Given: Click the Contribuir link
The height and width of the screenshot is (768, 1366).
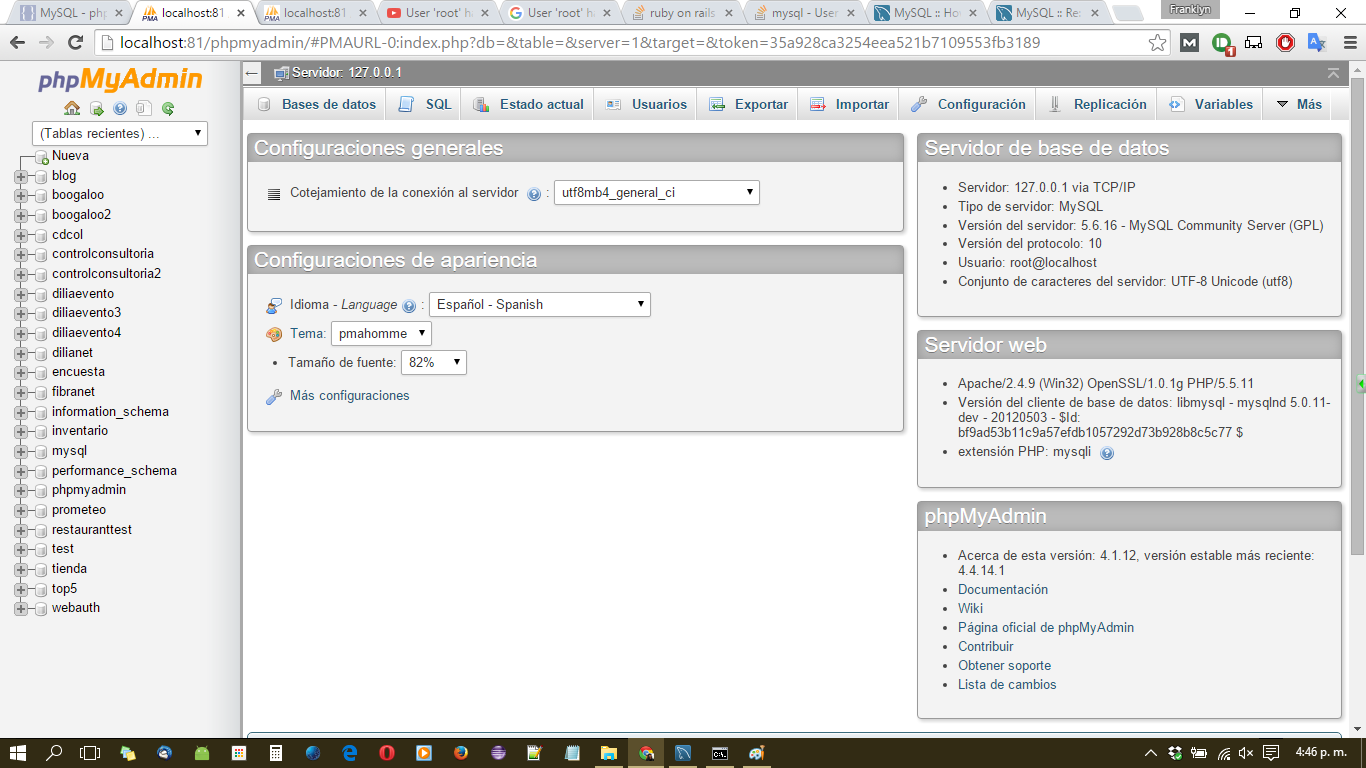Looking at the screenshot, I should (x=986, y=647).
